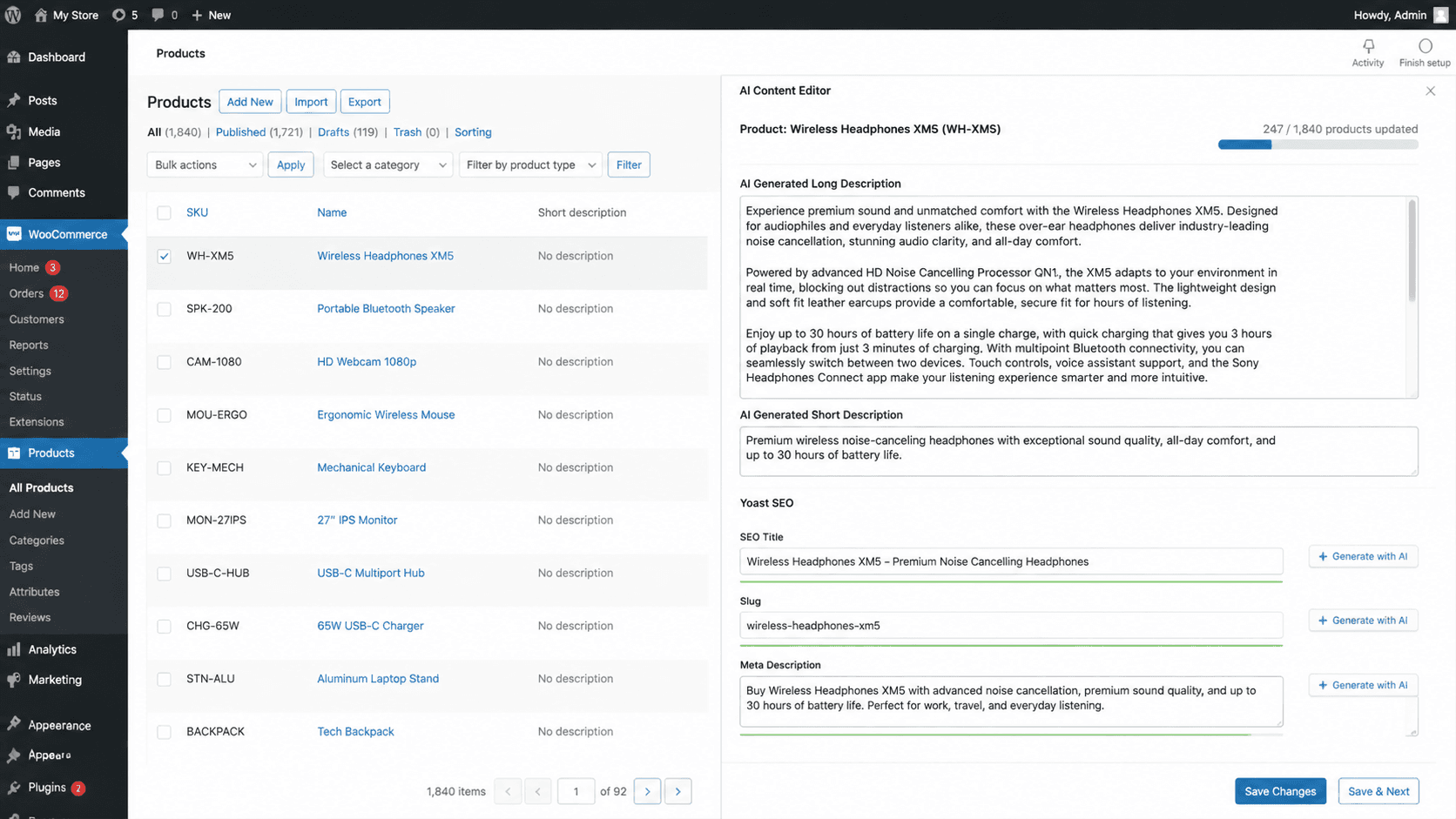This screenshot has width=1456, height=819.
Task: Close the AI Content Editor panel
Action: [1430, 91]
